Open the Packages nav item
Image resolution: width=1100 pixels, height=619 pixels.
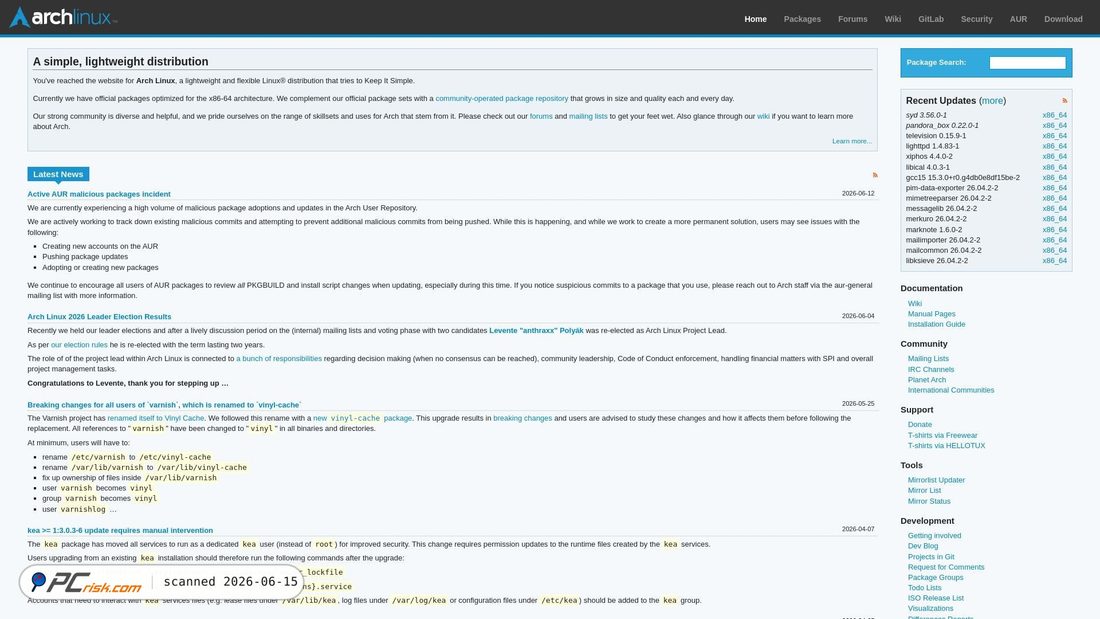(802, 19)
